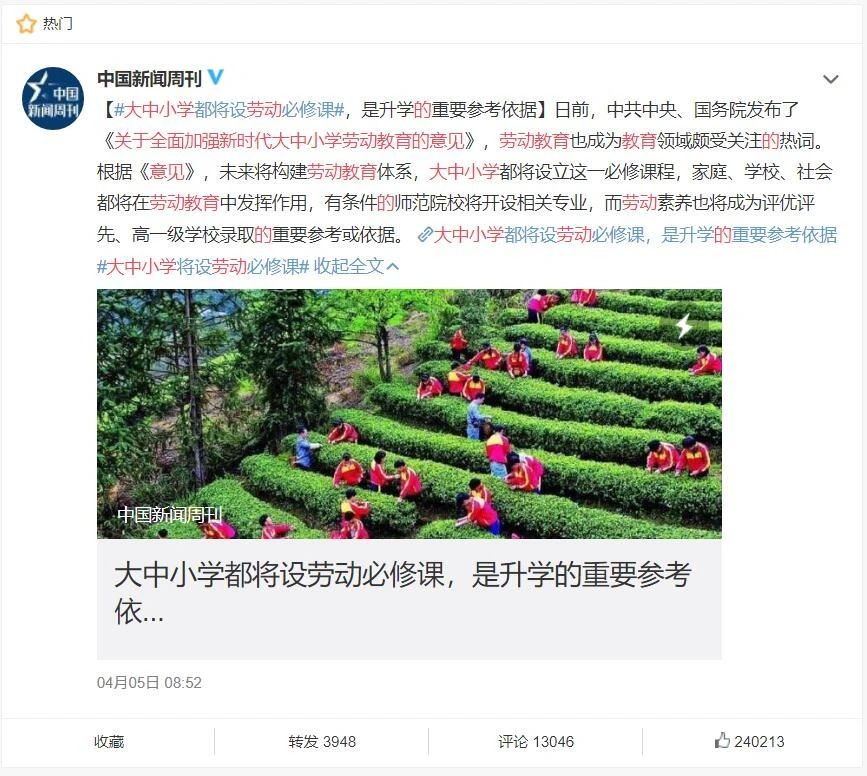Screen dimensions: 867x776
Task: Open the link icon before the article link
Action: (425, 235)
